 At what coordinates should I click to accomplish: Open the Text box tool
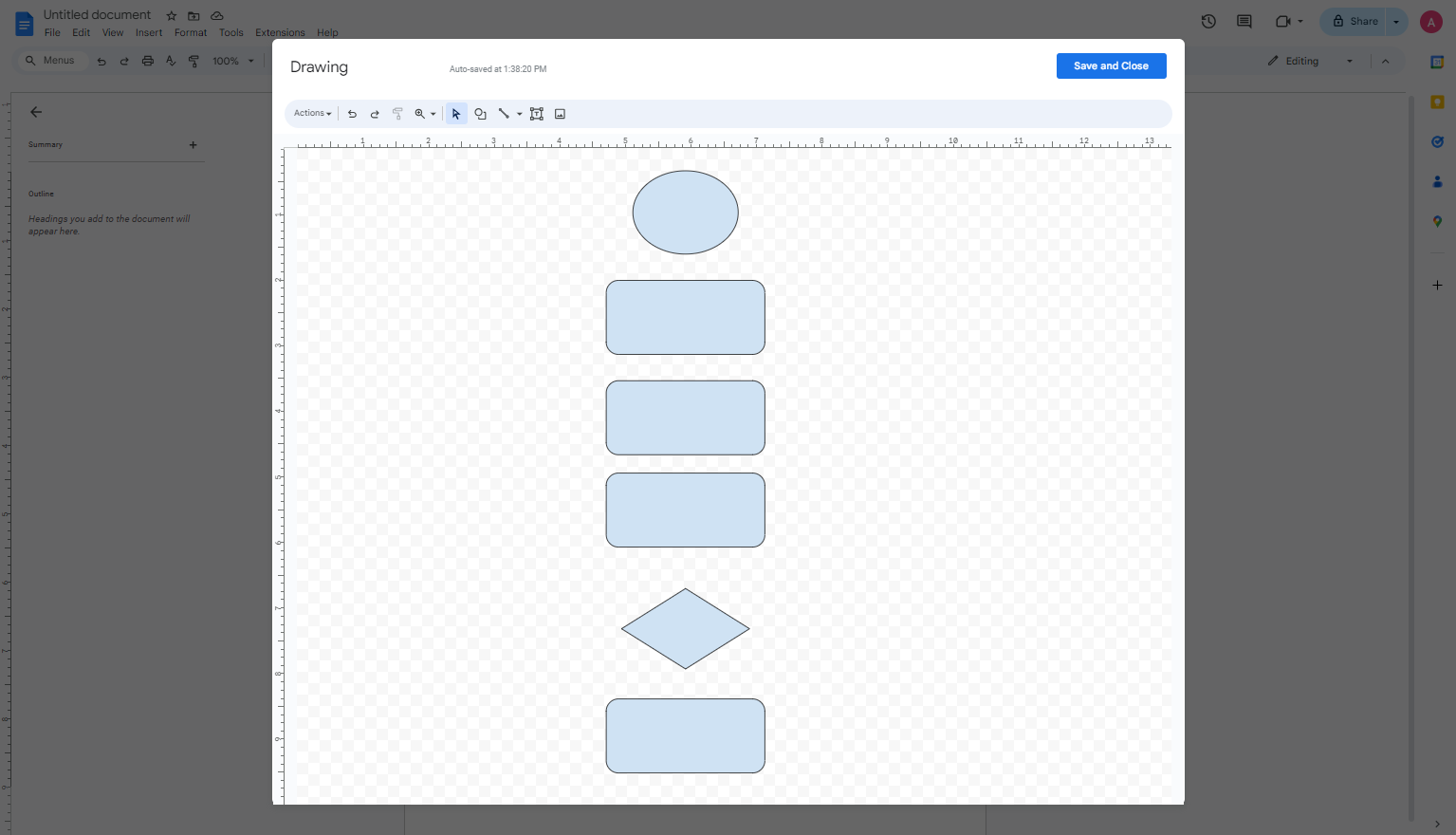click(536, 113)
